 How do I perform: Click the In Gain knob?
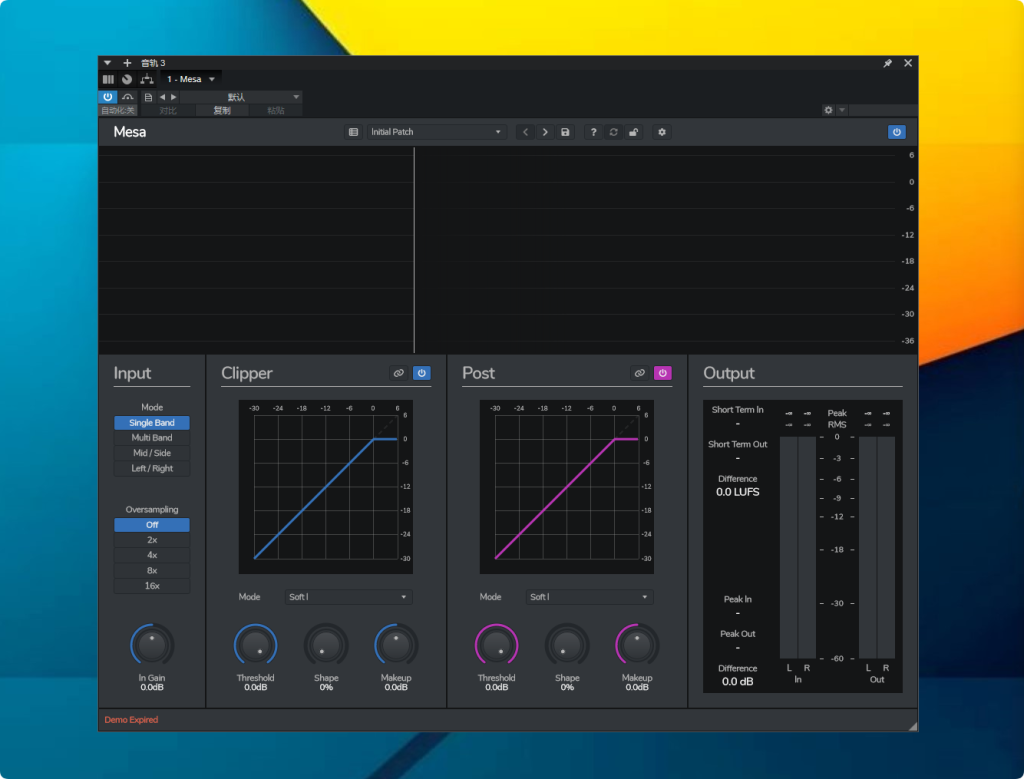tap(152, 646)
